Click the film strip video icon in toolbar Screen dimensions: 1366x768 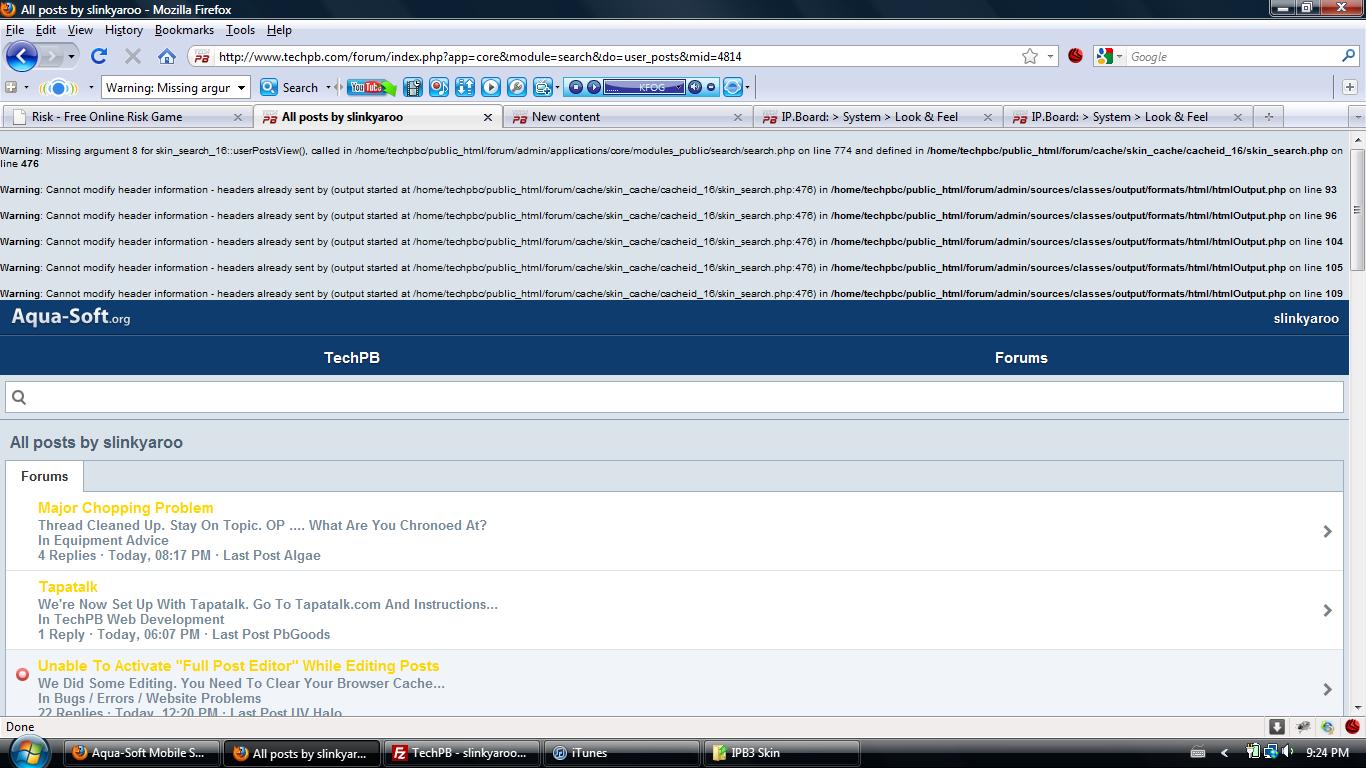413,87
